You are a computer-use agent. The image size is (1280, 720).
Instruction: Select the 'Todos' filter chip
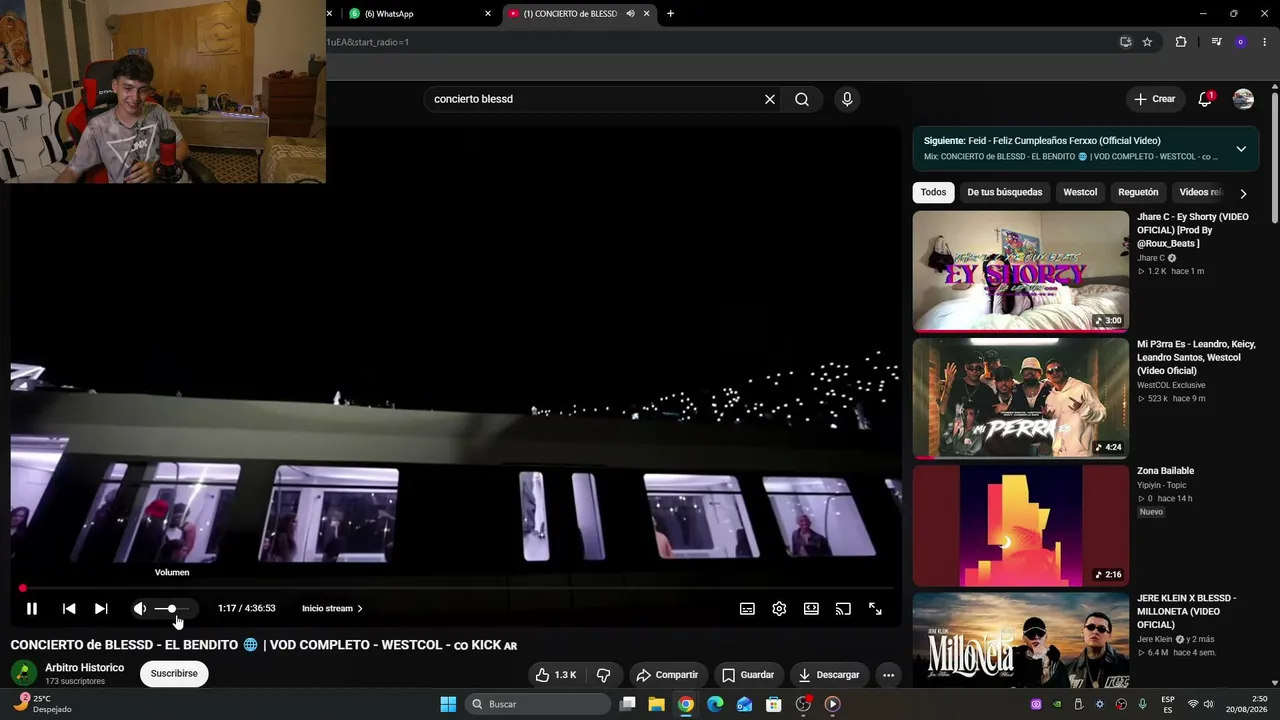coord(933,192)
